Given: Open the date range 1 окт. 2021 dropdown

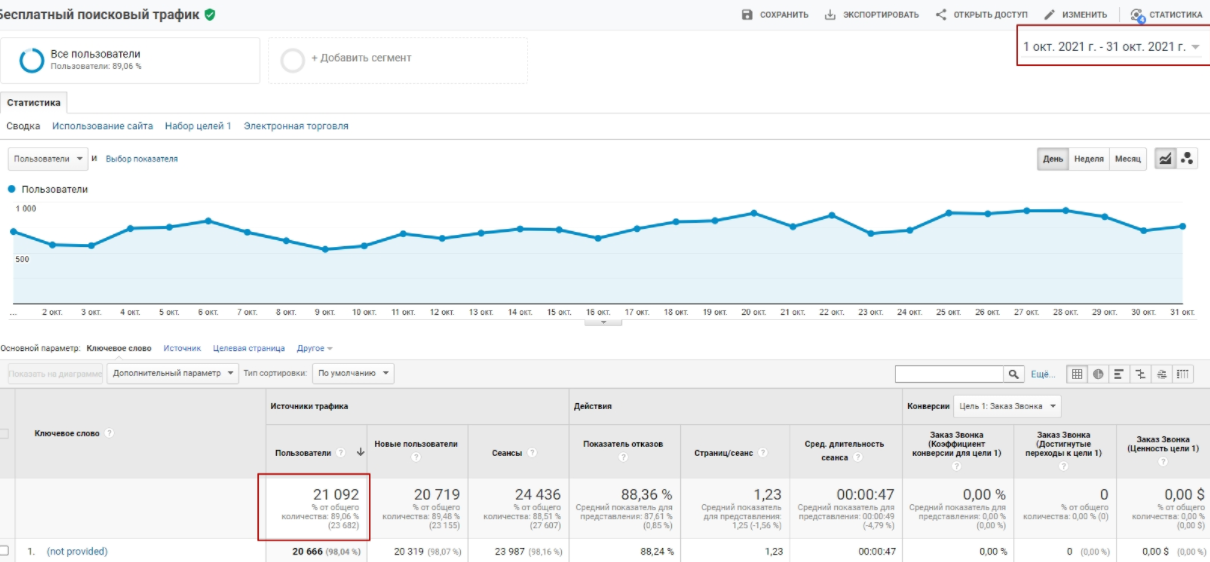Looking at the screenshot, I should pyautogui.click(x=1110, y=47).
